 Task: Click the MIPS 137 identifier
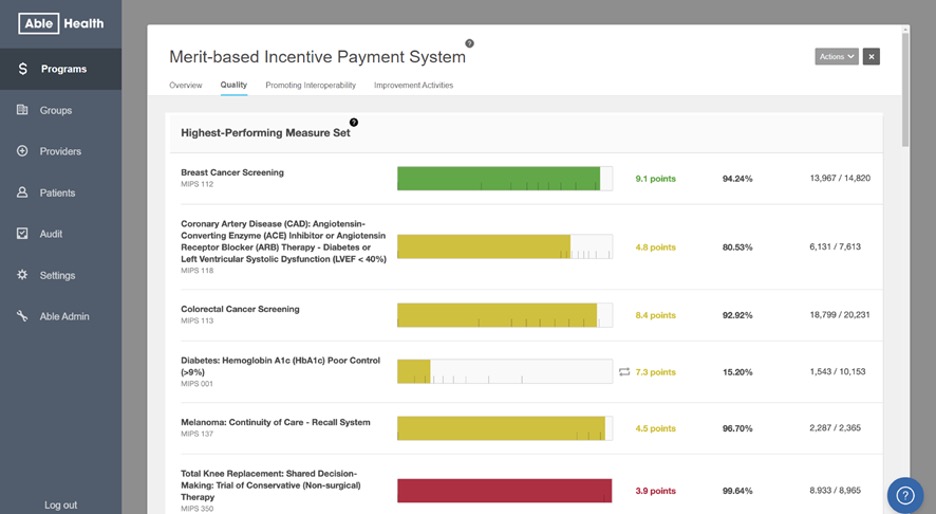(x=197, y=434)
